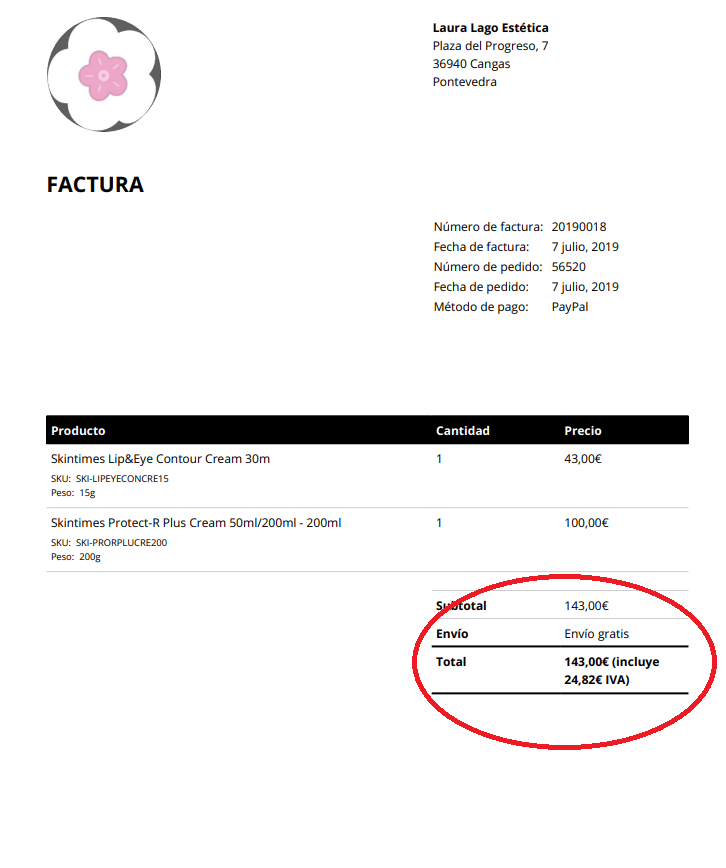Click the 43,00€ price
Screen dimensions: 726x868
pyautogui.click(x=583, y=459)
